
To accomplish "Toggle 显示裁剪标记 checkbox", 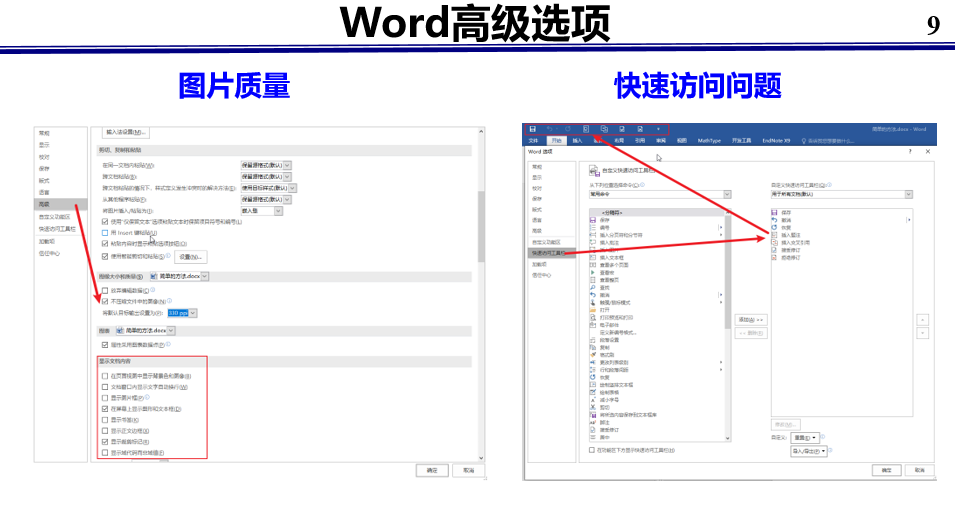I will 105,441.
